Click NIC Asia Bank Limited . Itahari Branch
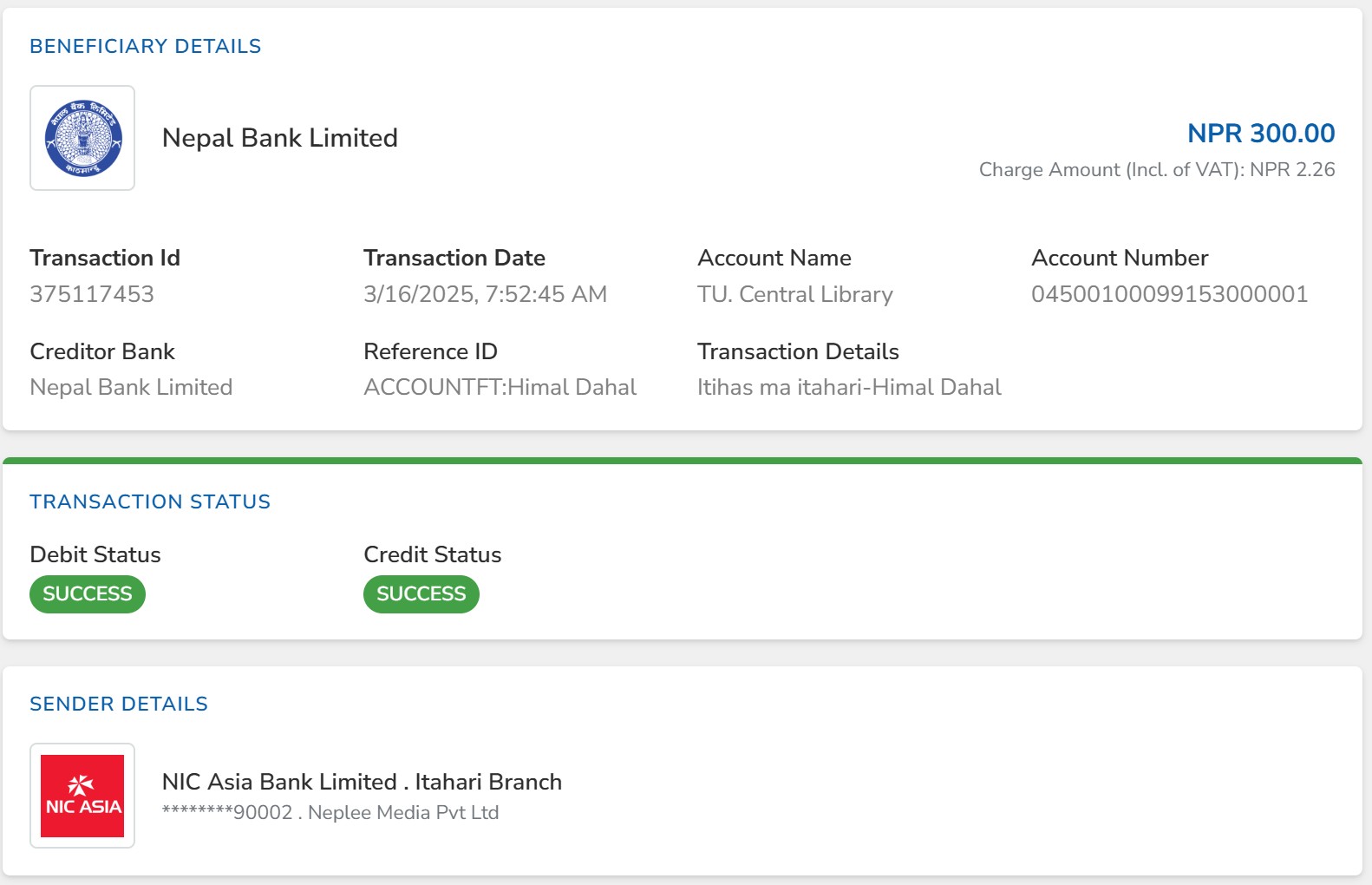Image resolution: width=1372 pixels, height=885 pixels. pyautogui.click(x=362, y=783)
